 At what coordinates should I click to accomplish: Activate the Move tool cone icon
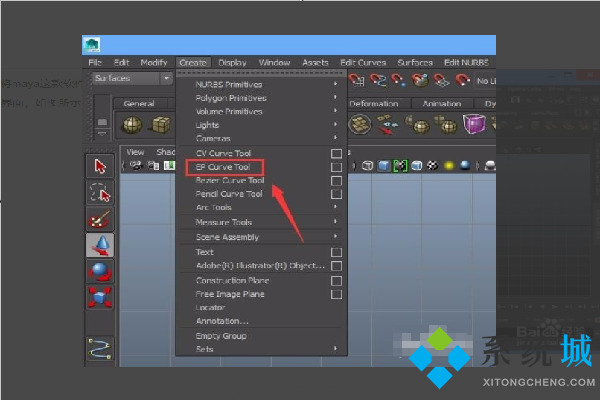tap(100, 245)
